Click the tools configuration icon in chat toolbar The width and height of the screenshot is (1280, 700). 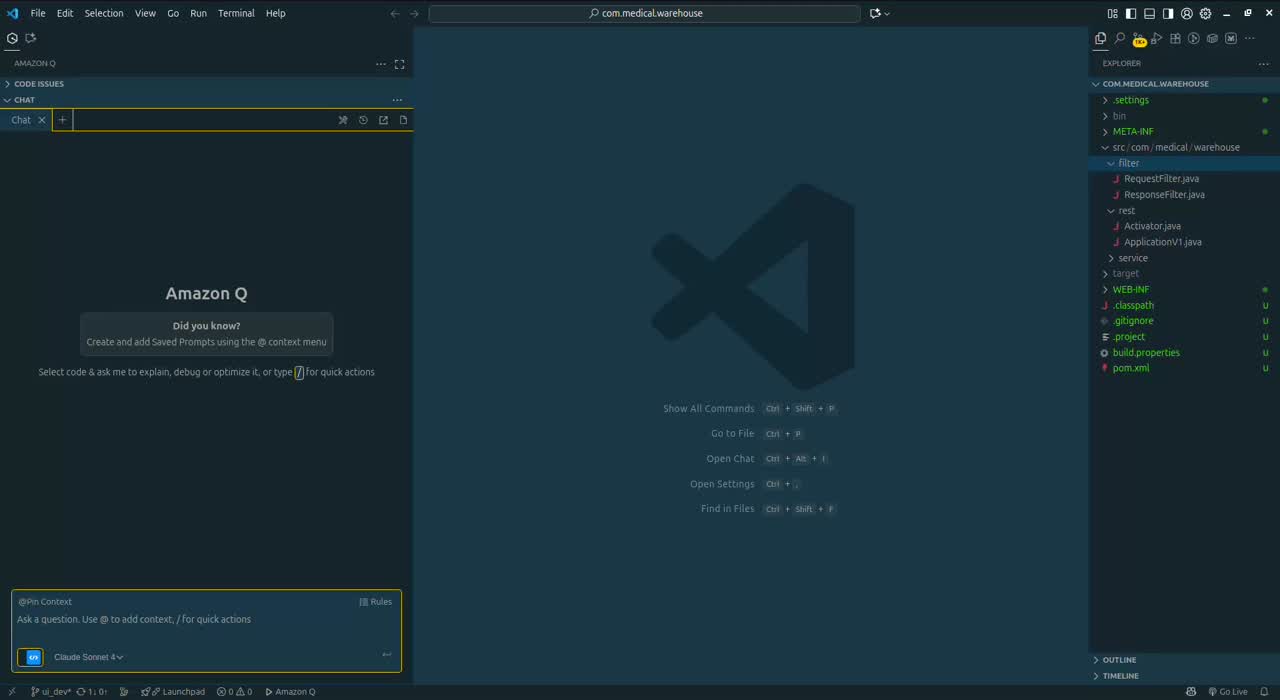[343, 120]
